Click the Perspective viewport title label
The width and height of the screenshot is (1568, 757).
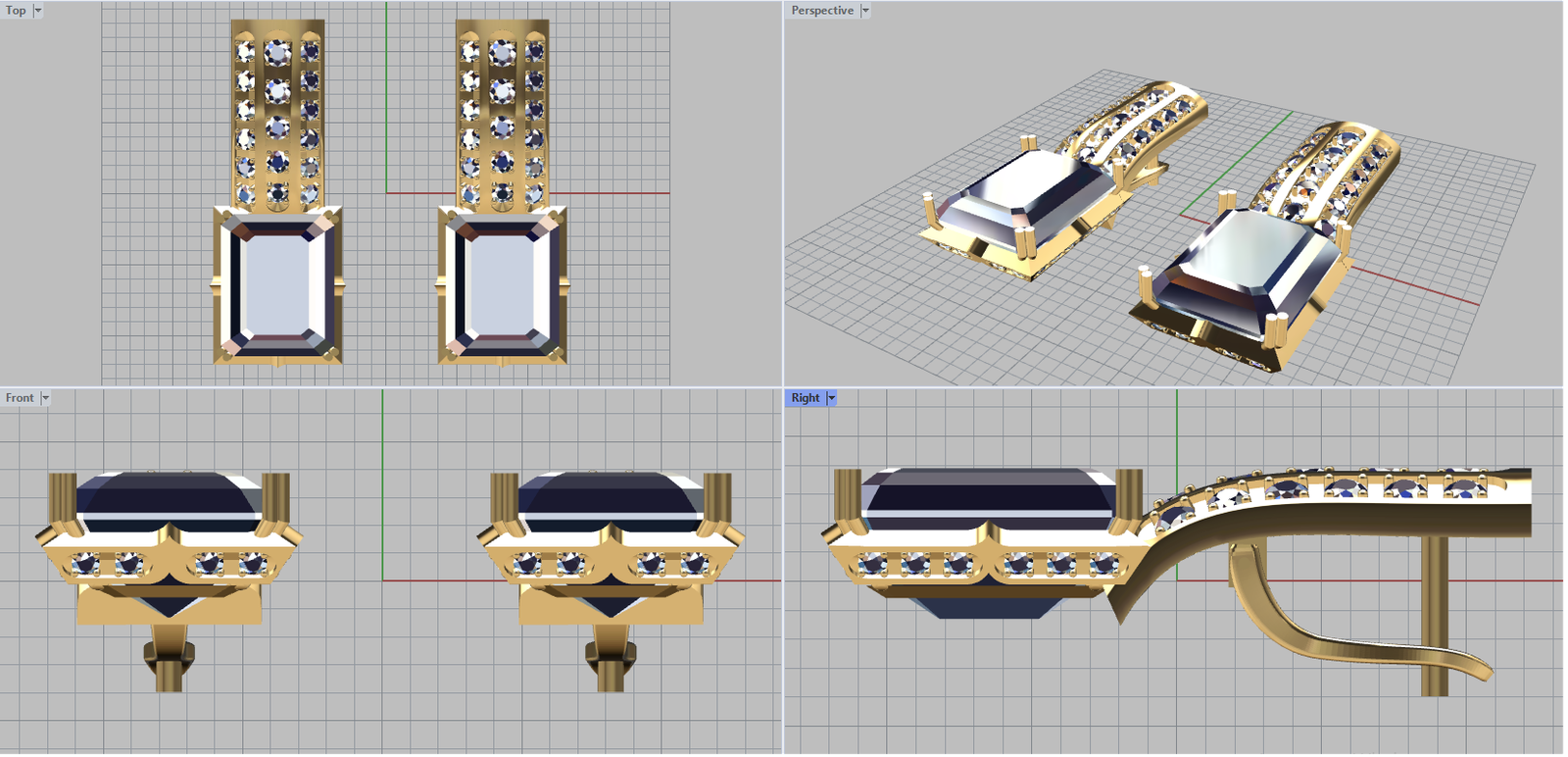[x=821, y=11]
